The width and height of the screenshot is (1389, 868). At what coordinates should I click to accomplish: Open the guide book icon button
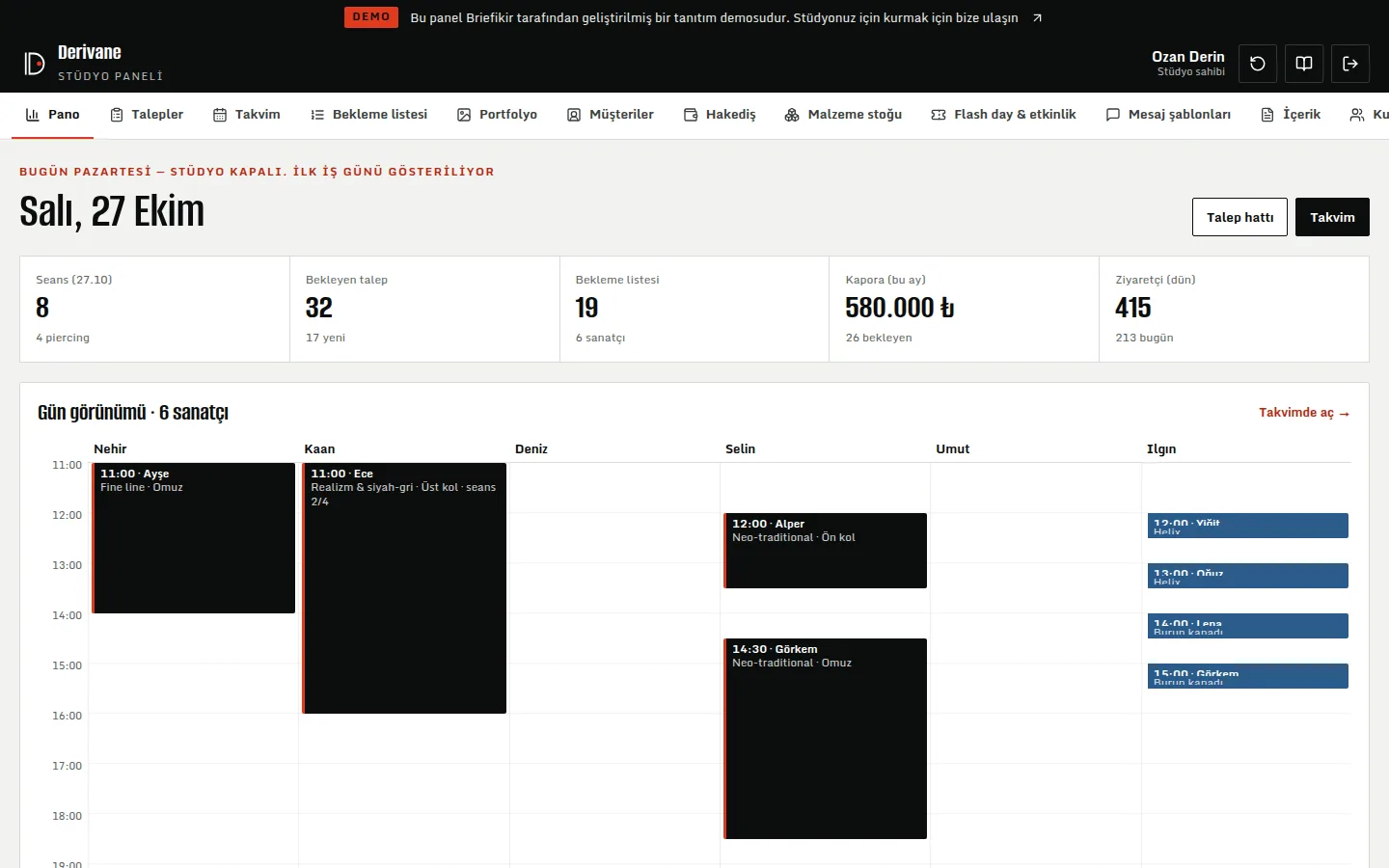point(1304,64)
